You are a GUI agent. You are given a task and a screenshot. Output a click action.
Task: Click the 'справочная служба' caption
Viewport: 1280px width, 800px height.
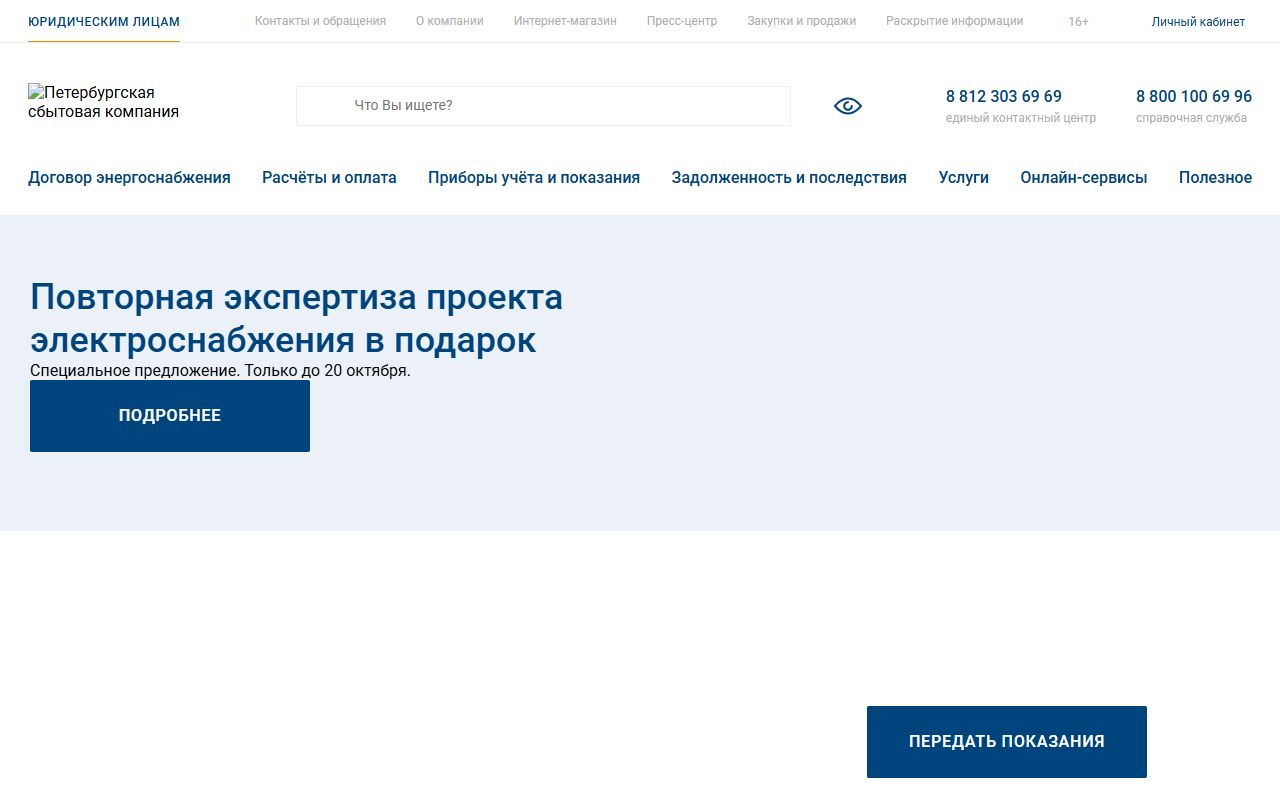(1191, 118)
